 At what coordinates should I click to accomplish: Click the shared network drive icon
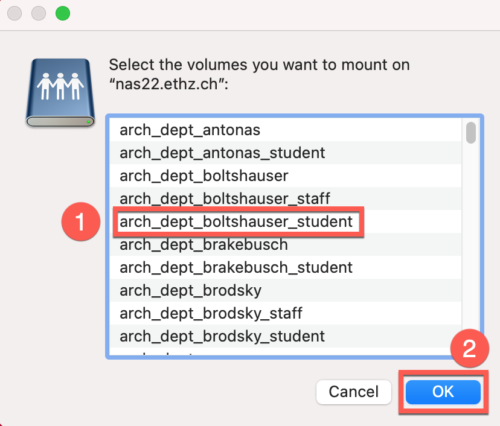point(60,93)
